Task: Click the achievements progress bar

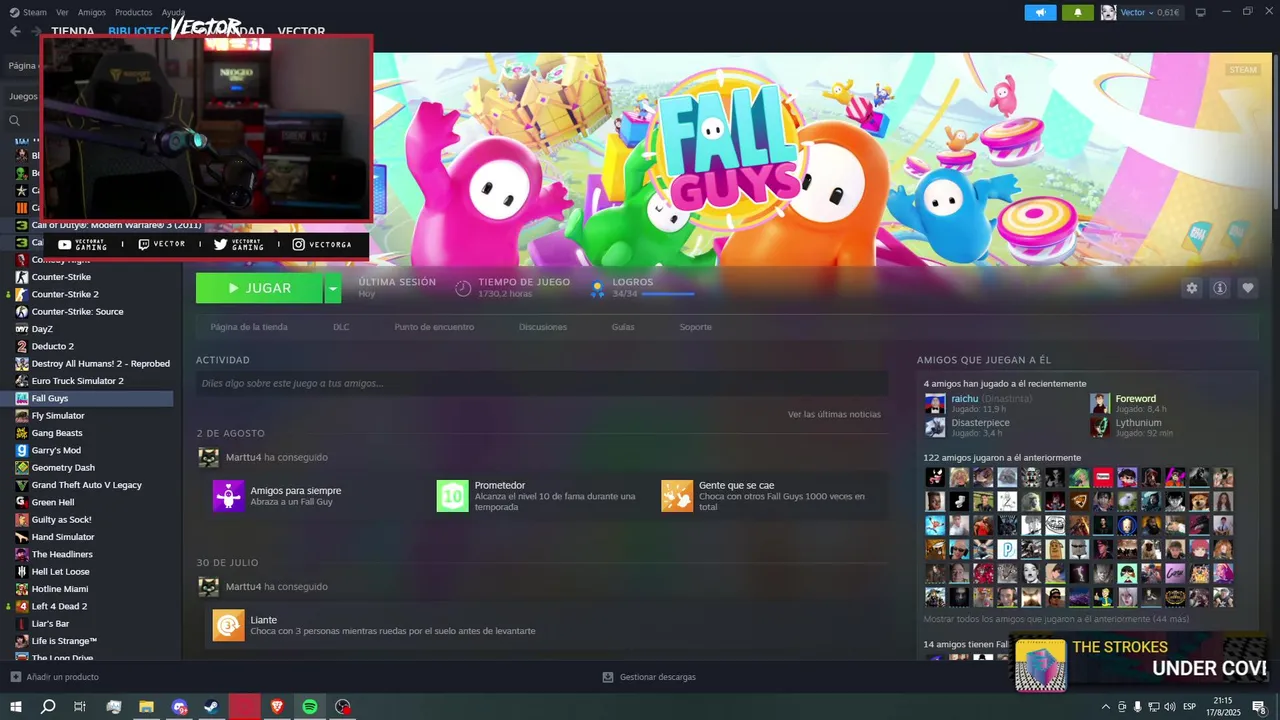Action: tap(668, 294)
